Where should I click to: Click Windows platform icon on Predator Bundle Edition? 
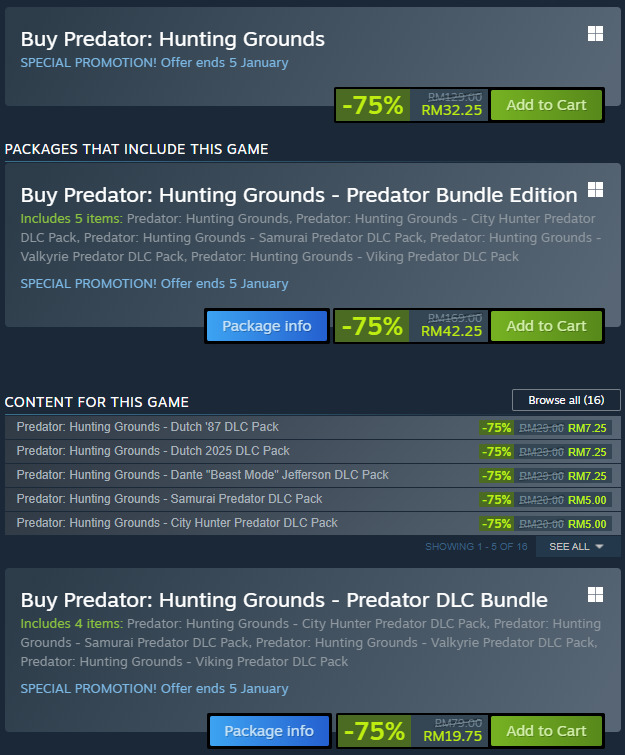coord(595,189)
